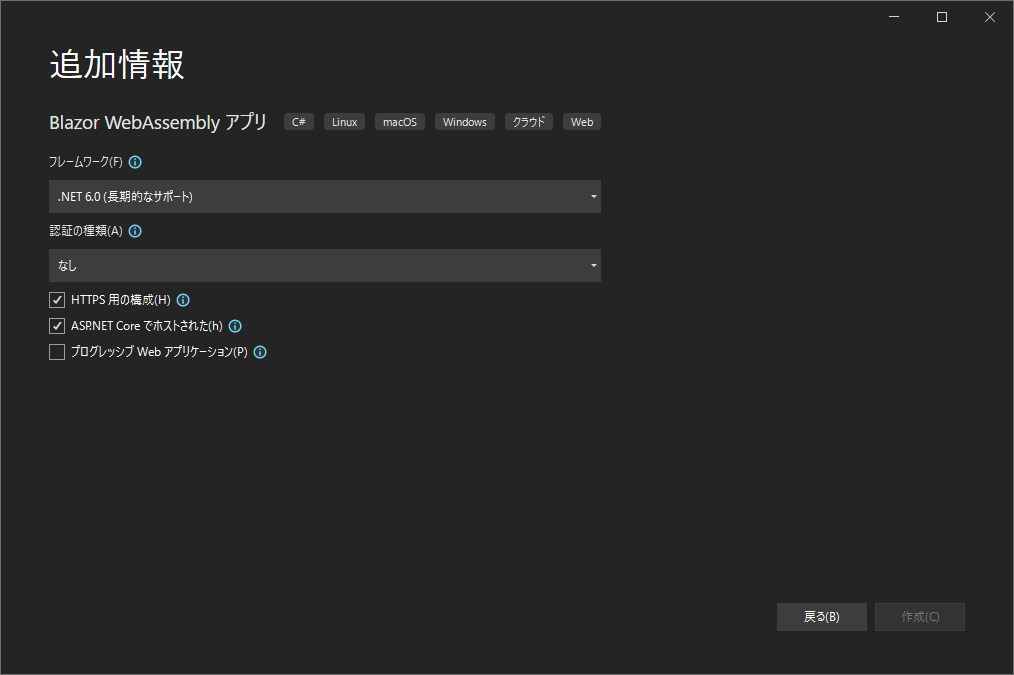Open the 認証の種類 dropdown showing なし
Viewport: 1014px width, 675px height.
[325, 265]
